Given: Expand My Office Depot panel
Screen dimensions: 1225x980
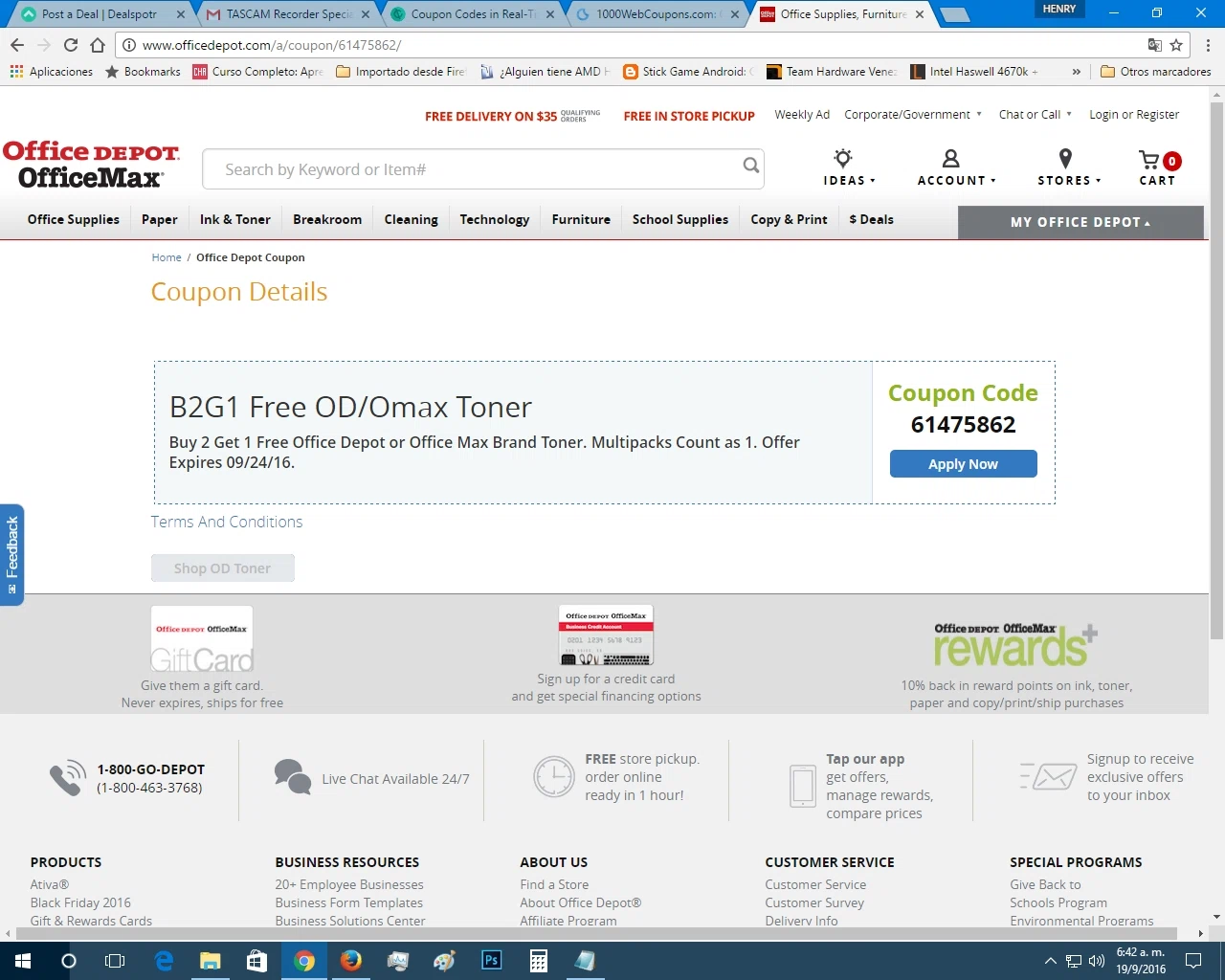Looking at the screenshot, I should click(1080, 222).
